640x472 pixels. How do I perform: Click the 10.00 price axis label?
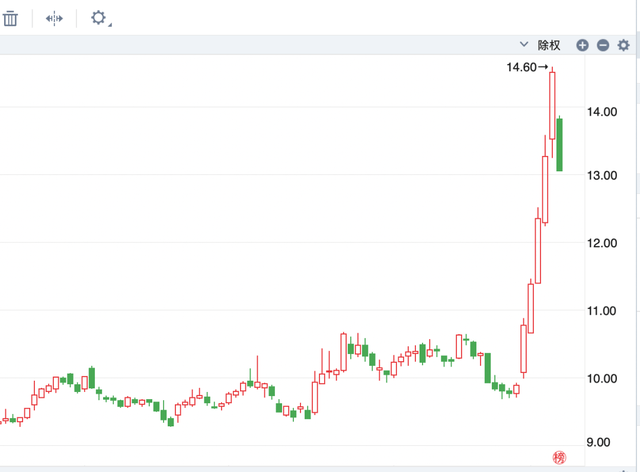(602, 378)
